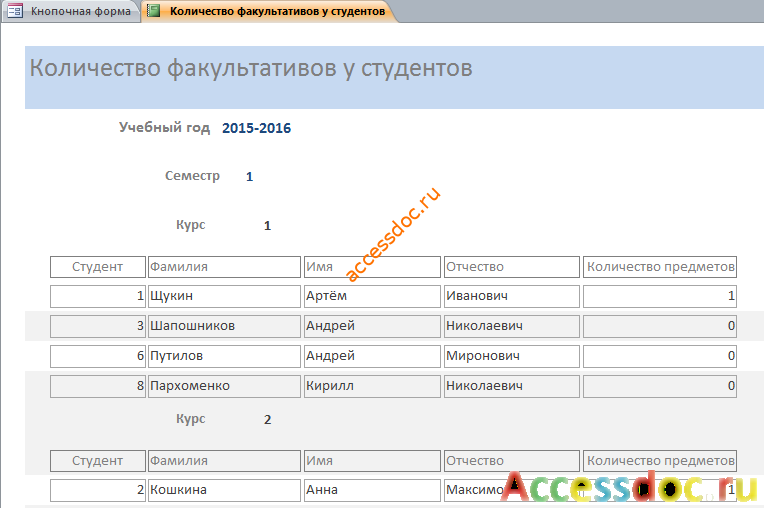
Task: Click student number 1 in Щукин row
Action: [98, 296]
